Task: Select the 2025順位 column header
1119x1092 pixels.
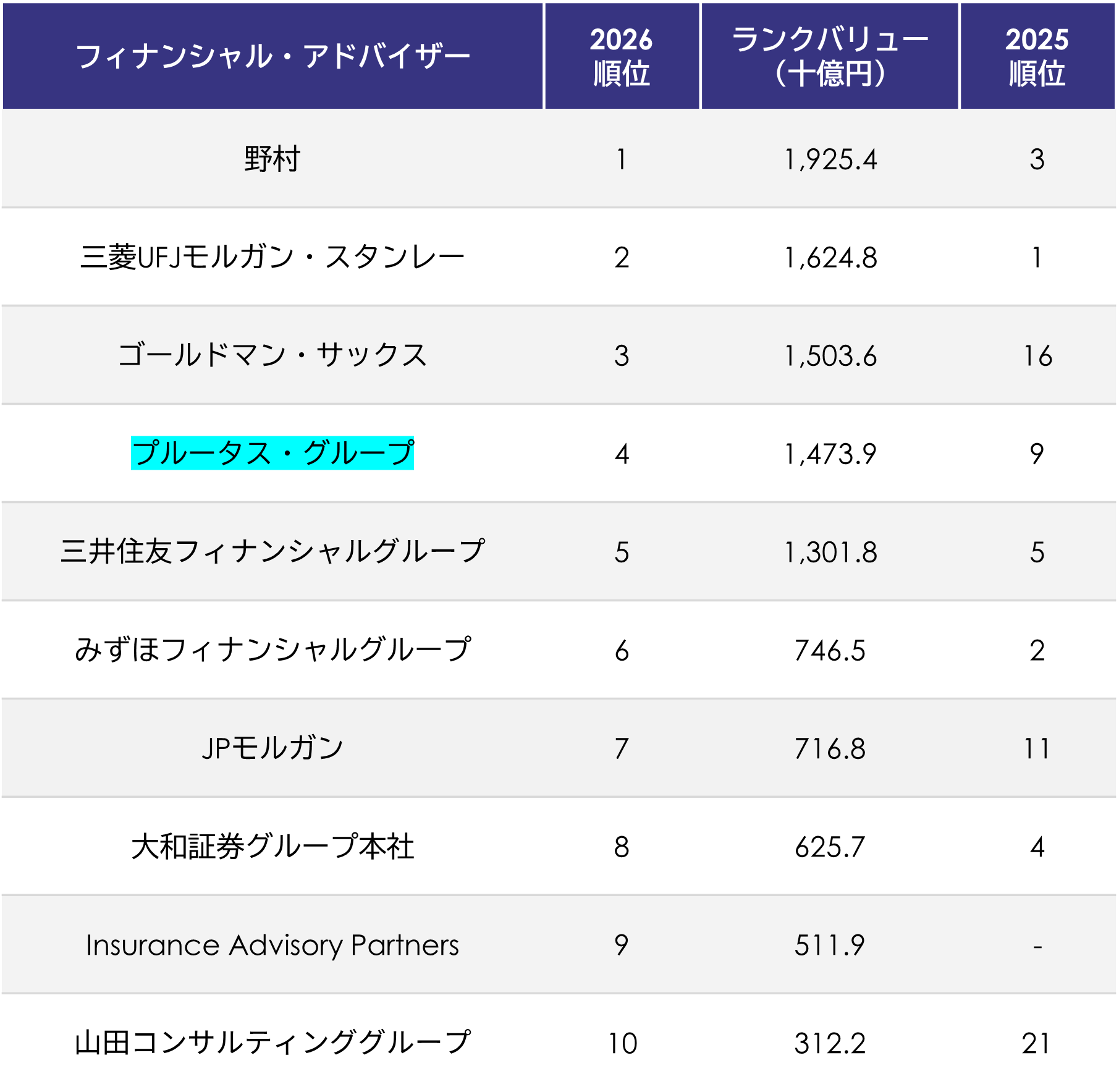Action: click(1037, 56)
